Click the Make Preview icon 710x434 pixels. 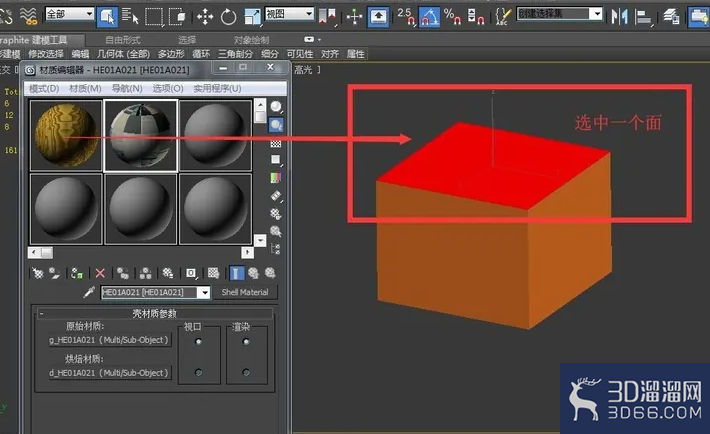tap(276, 196)
